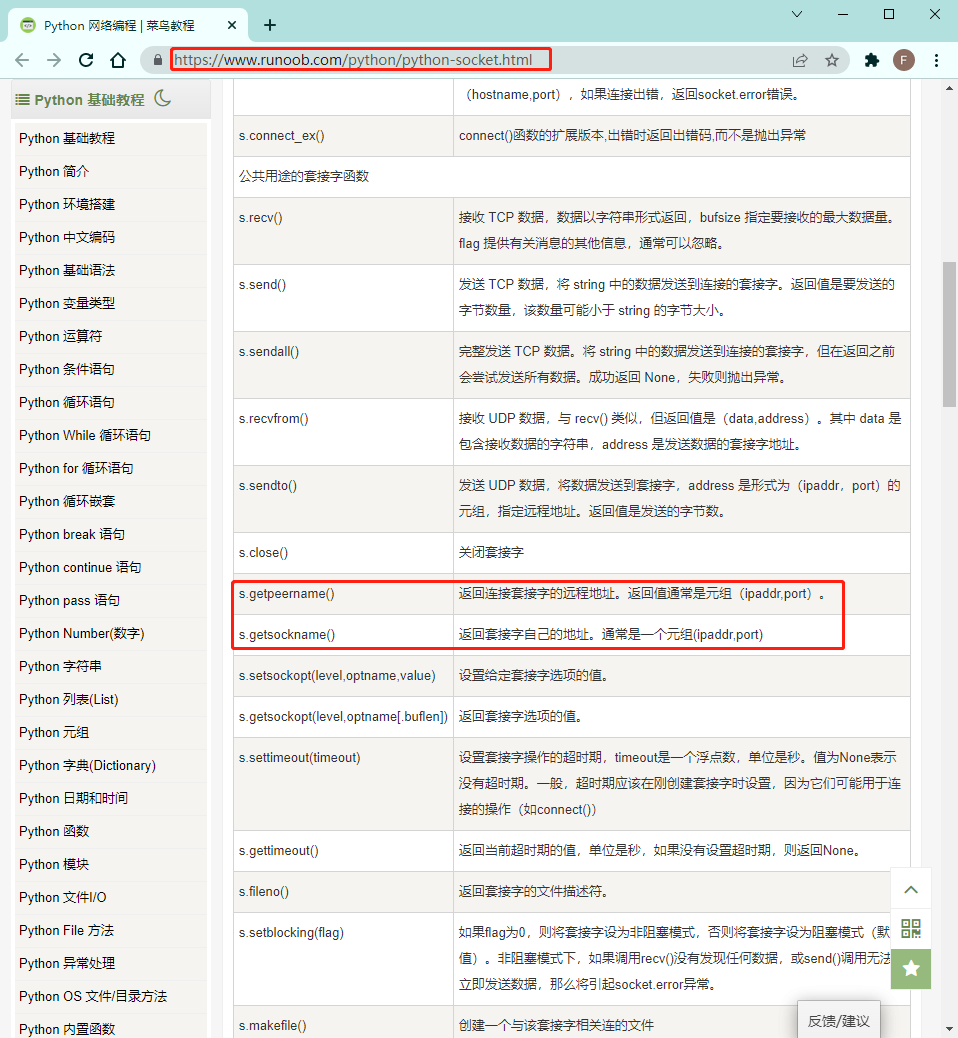This screenshot has width=958, height=1038.
Task: Open Python While 循环语句 lesson
Action: click(85, 436)
